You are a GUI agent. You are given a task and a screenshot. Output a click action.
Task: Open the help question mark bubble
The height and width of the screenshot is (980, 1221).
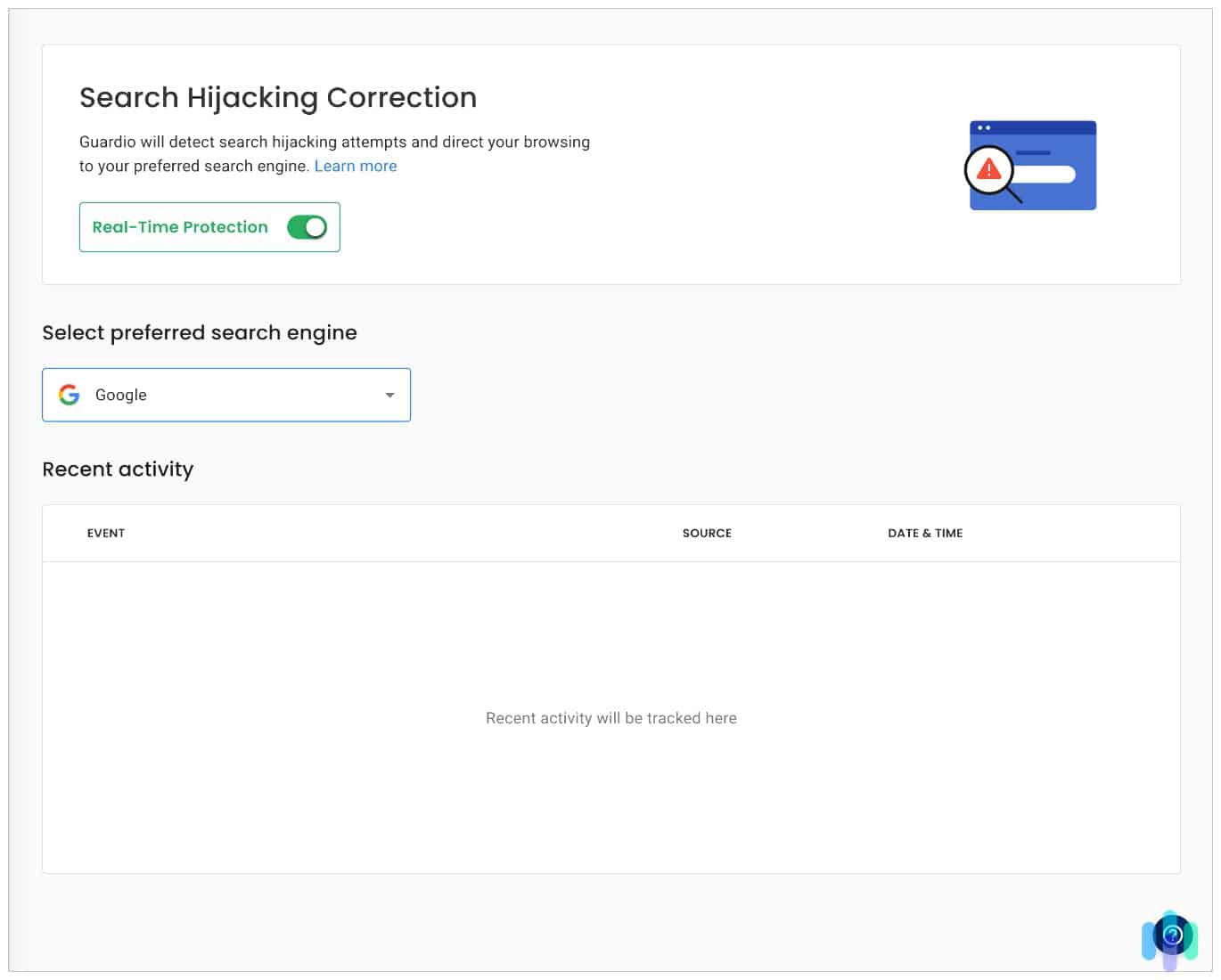(x=1172, y=935)
